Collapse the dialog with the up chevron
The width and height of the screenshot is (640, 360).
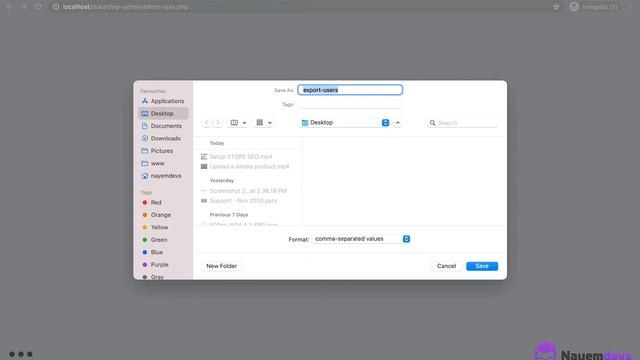pyautogui.click(x=398, y=123)
